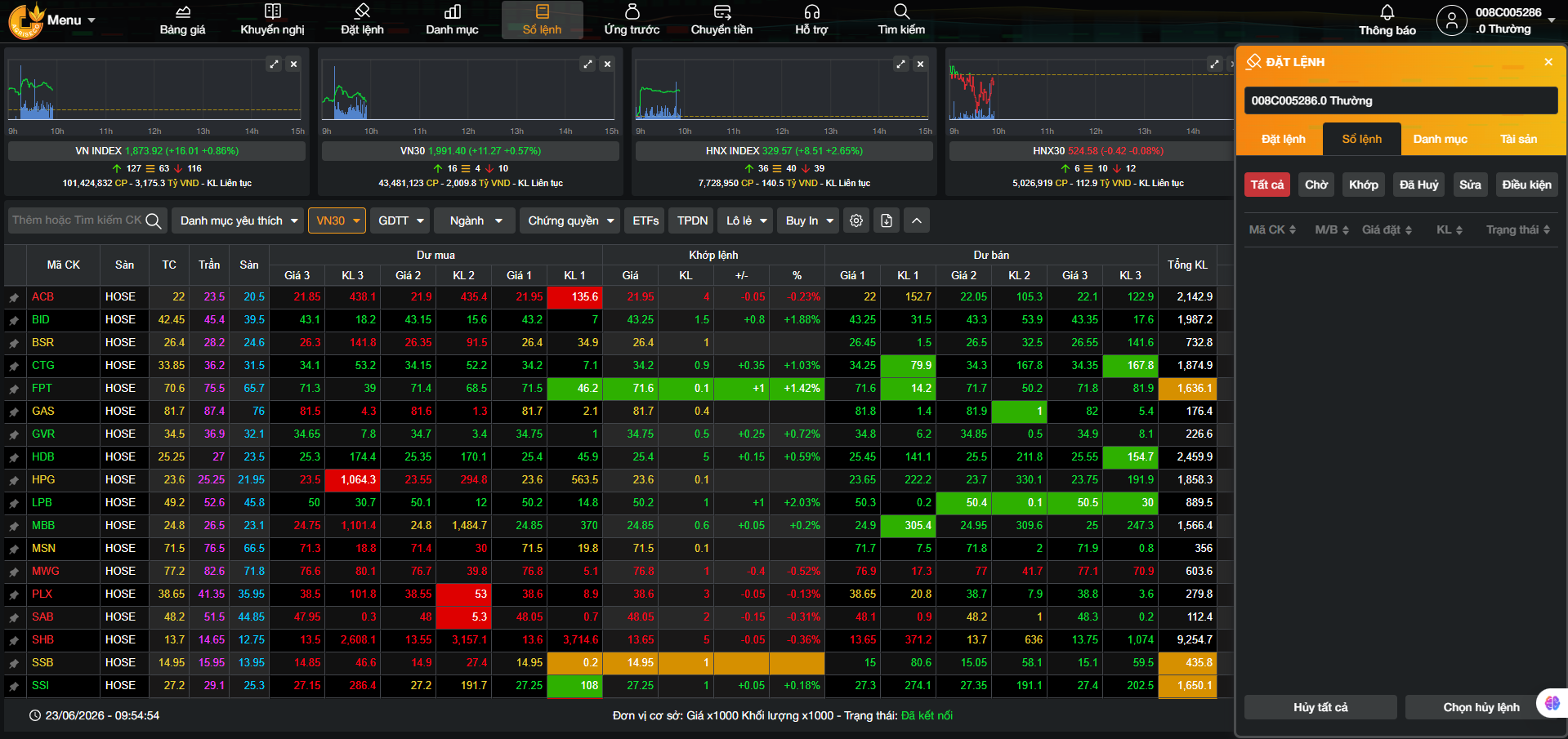Open the Tài sản assets tab
Viewport: 1568px width, 739px height.
pyautogui.click(x=1519, y=139)
